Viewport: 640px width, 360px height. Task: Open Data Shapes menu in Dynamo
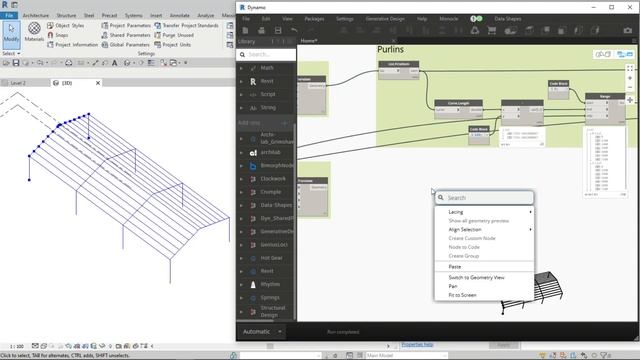[507, 19]
